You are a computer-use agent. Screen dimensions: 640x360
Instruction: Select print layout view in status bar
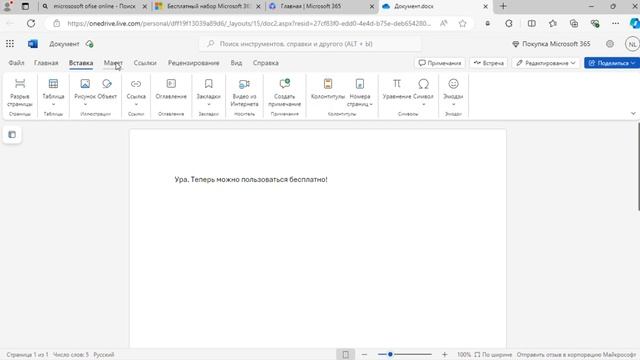(345, 355)
